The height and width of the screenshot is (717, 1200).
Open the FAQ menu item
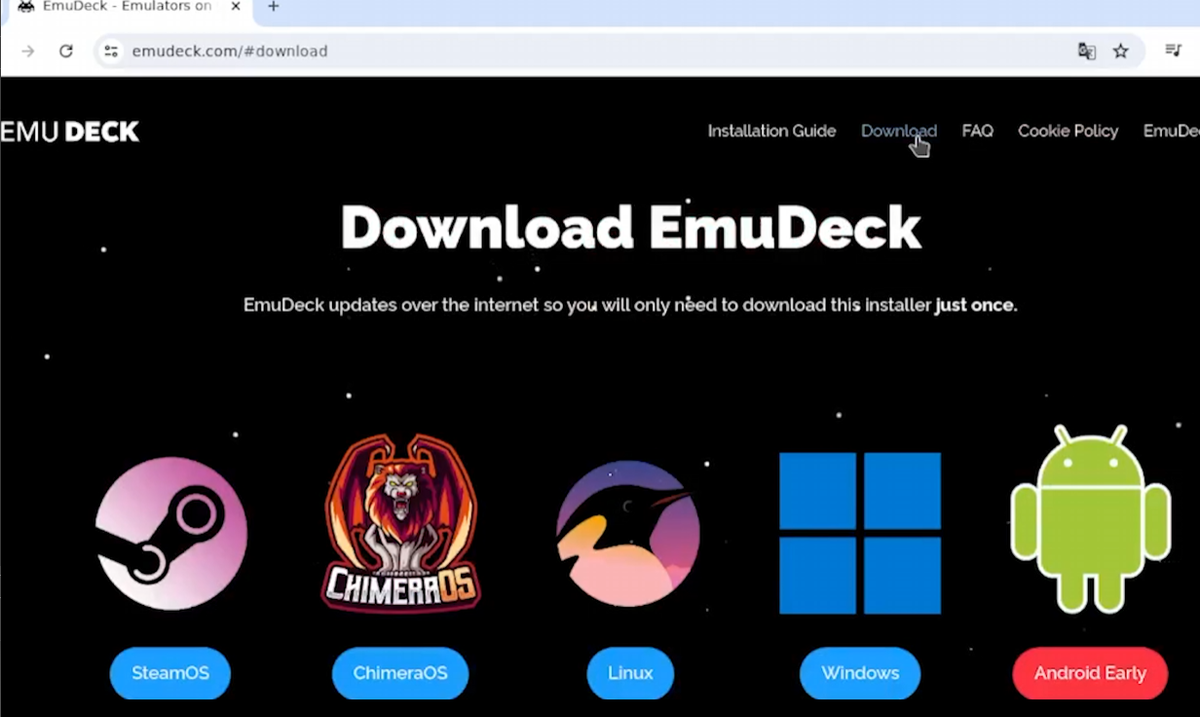977,131
